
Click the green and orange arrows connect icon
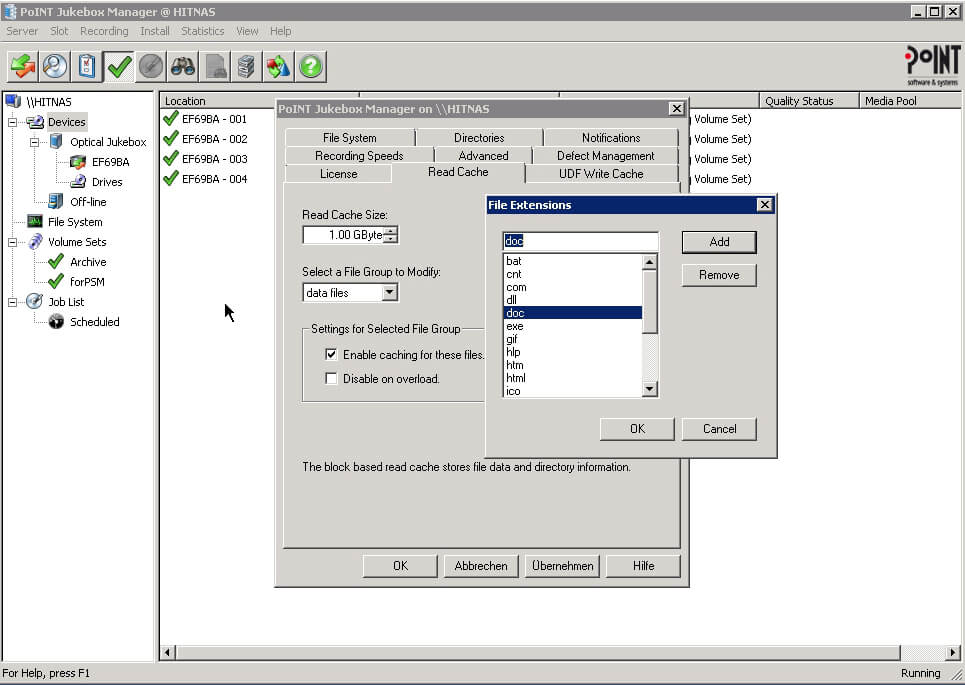pyautogui.click(x=23, y=66)
